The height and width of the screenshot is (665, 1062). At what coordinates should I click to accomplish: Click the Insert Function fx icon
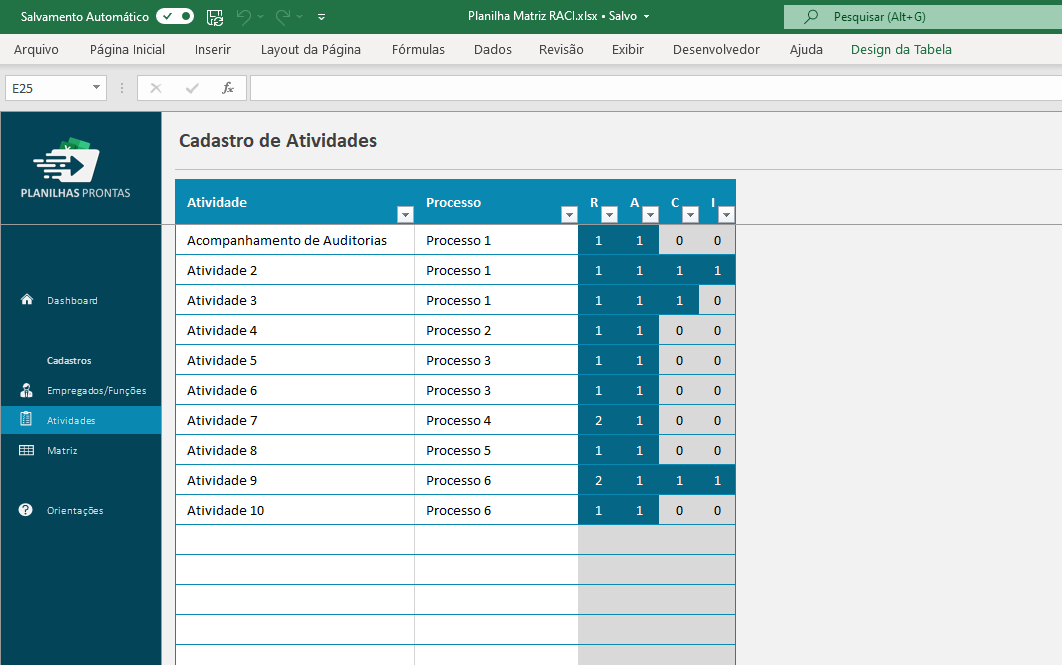coord(228,88)
